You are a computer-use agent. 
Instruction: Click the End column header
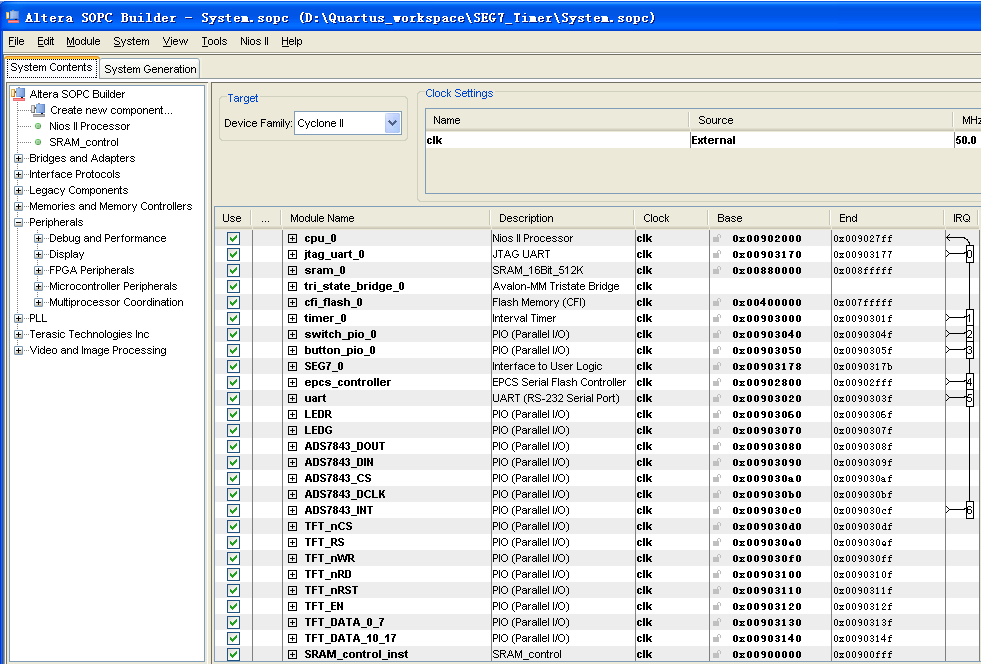(x=887, y=218)
